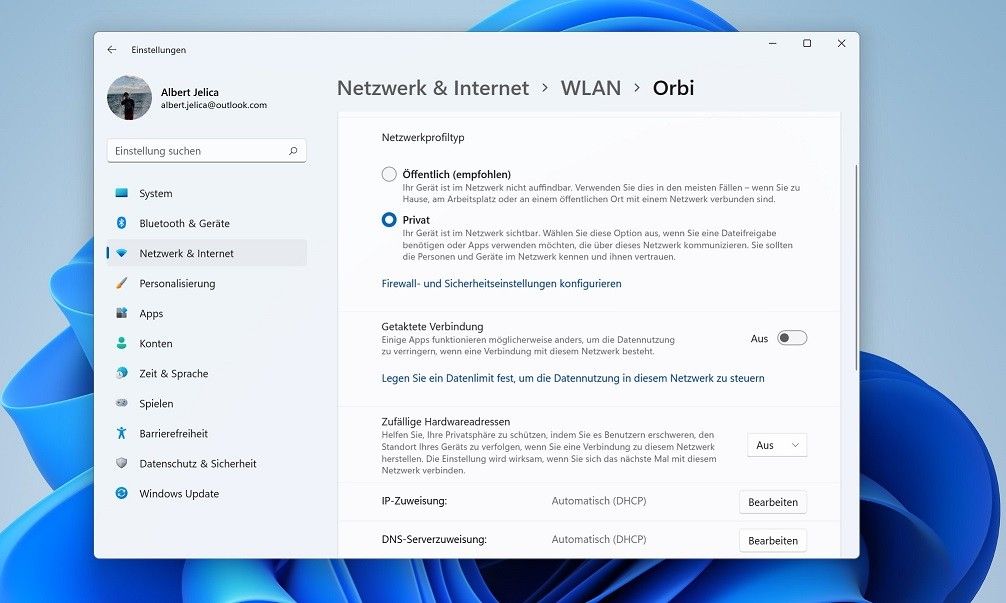
Task: Open Barrierefreiheit settings in sidebar
Action: point(173,433)
